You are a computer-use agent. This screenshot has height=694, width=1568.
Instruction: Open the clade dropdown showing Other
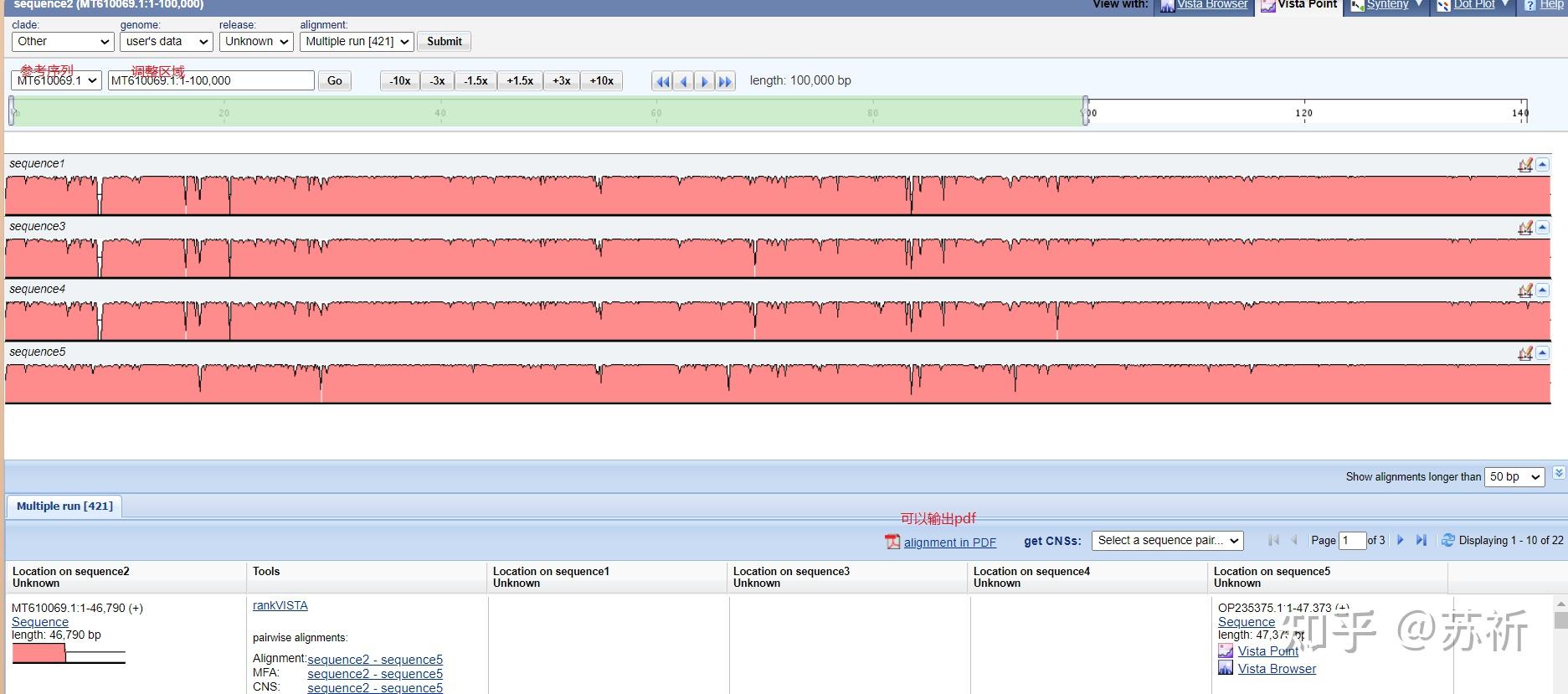(x=63, y=41)
